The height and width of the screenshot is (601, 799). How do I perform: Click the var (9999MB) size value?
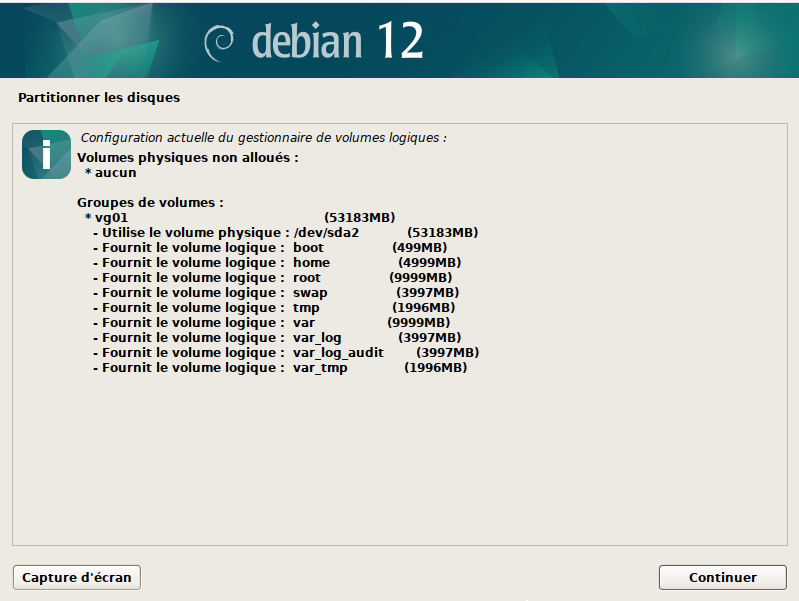point(419,323)
